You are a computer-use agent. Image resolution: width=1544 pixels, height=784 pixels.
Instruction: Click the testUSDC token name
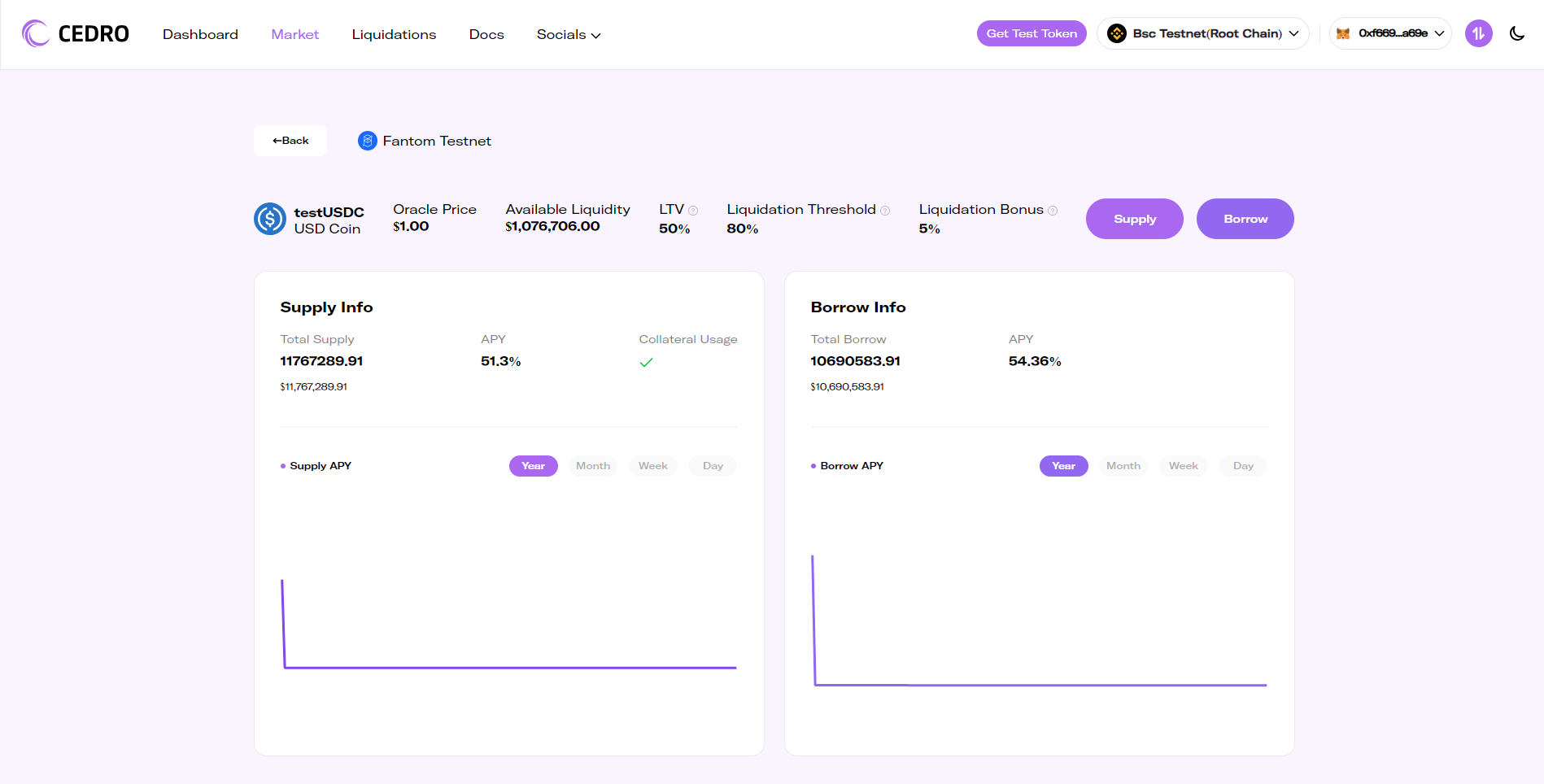(329, 212)
